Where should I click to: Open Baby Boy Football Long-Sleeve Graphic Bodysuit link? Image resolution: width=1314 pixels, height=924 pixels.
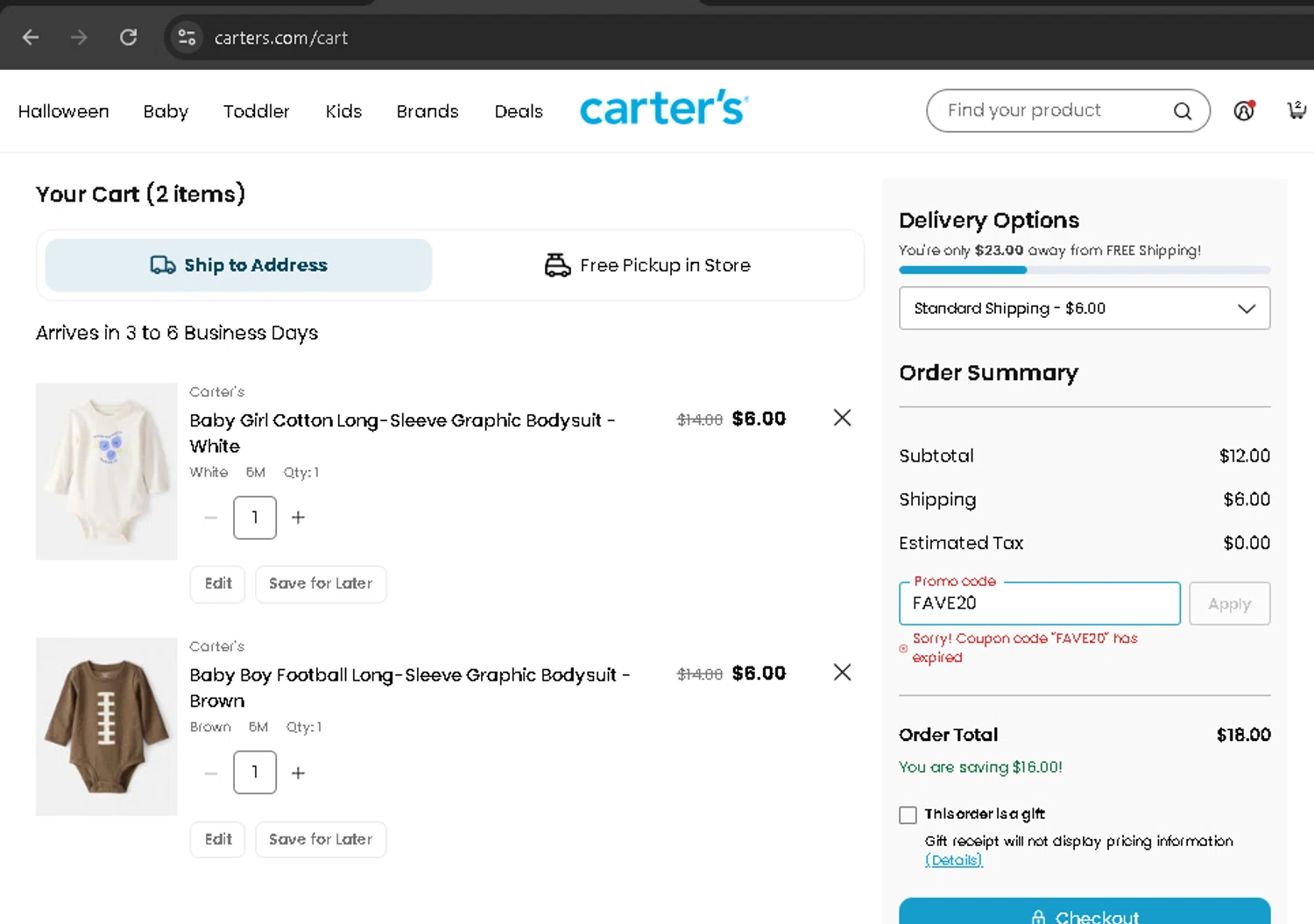(x=410, y=688)
